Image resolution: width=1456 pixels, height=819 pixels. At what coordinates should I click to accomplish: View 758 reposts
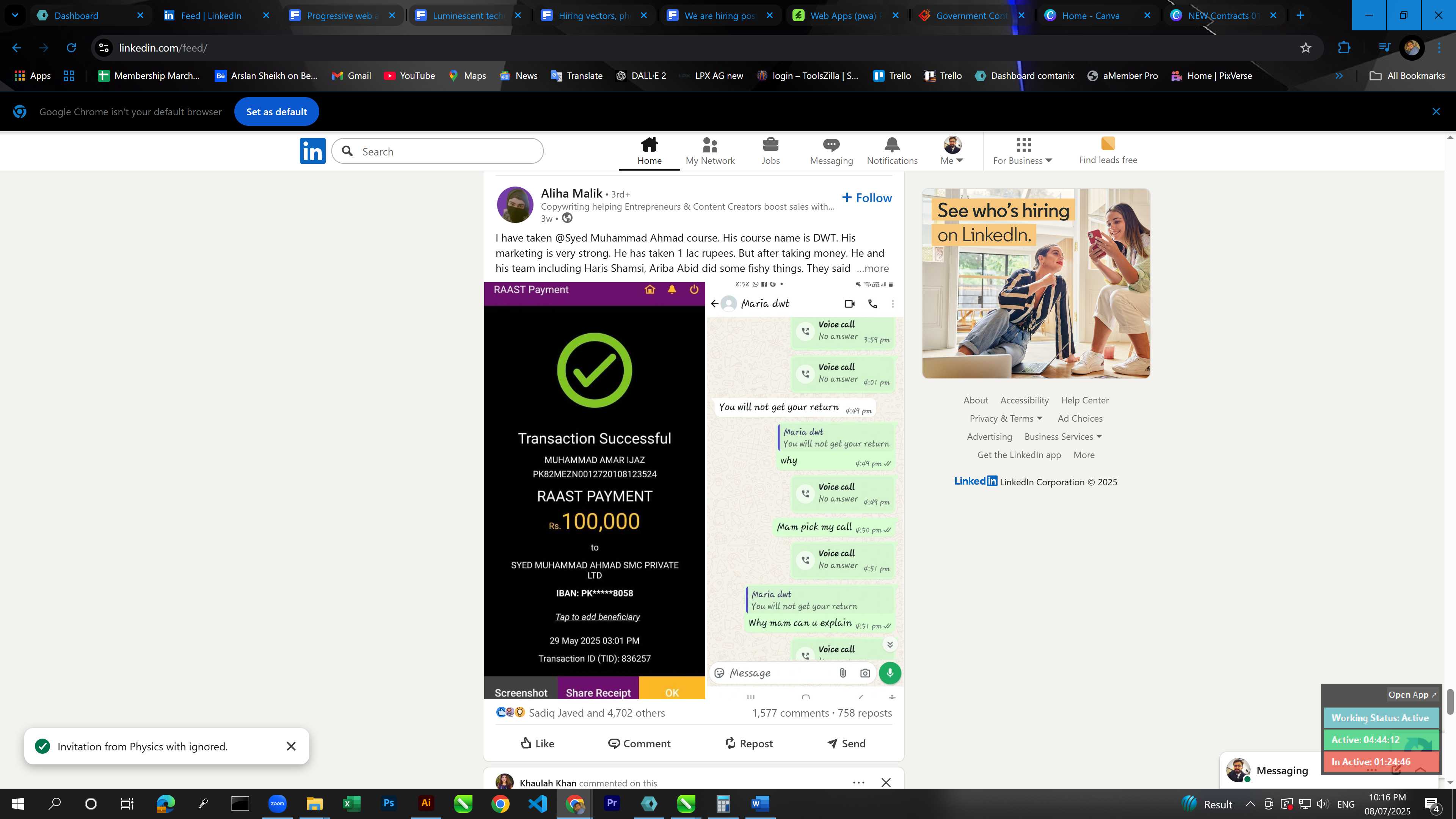pos(865,713)
